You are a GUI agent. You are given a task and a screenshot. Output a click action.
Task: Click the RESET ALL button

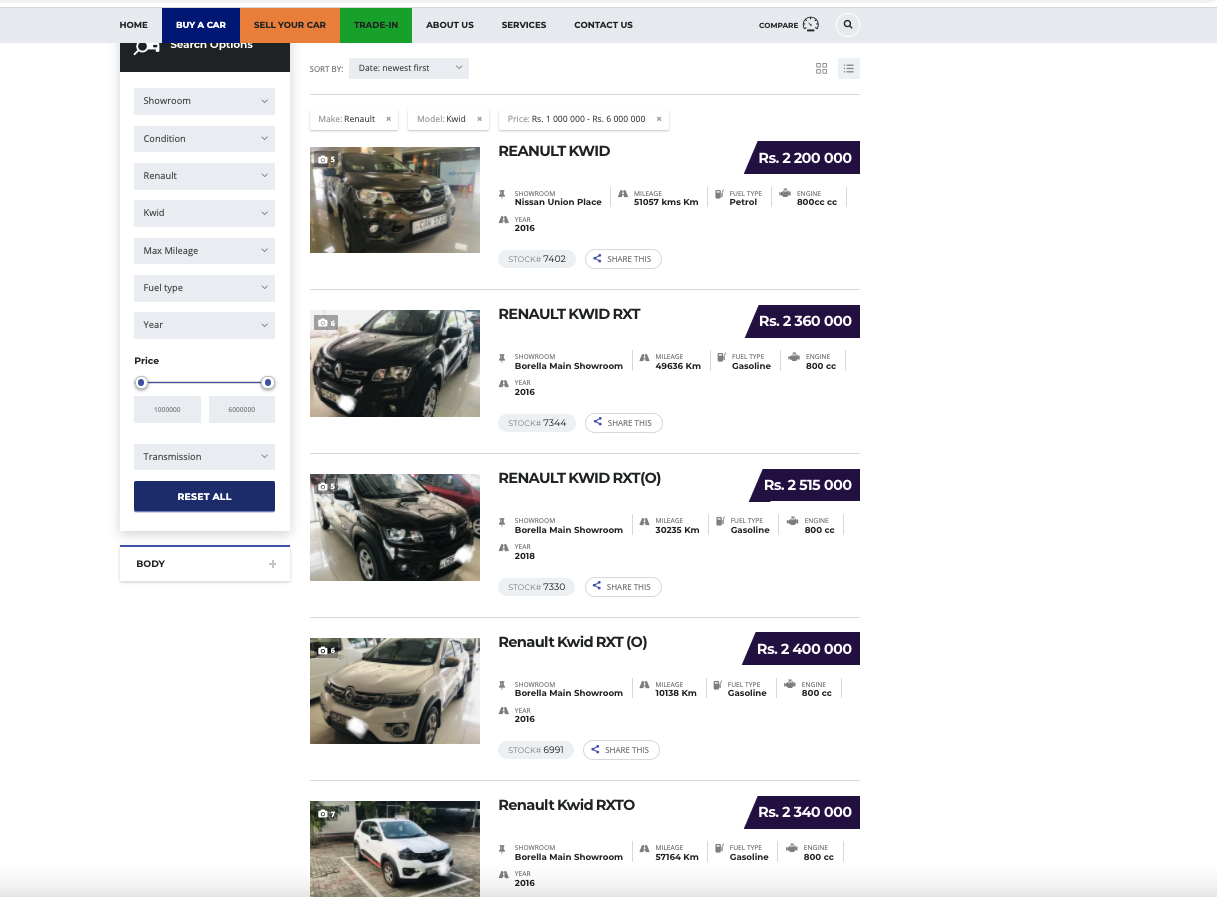204,496
